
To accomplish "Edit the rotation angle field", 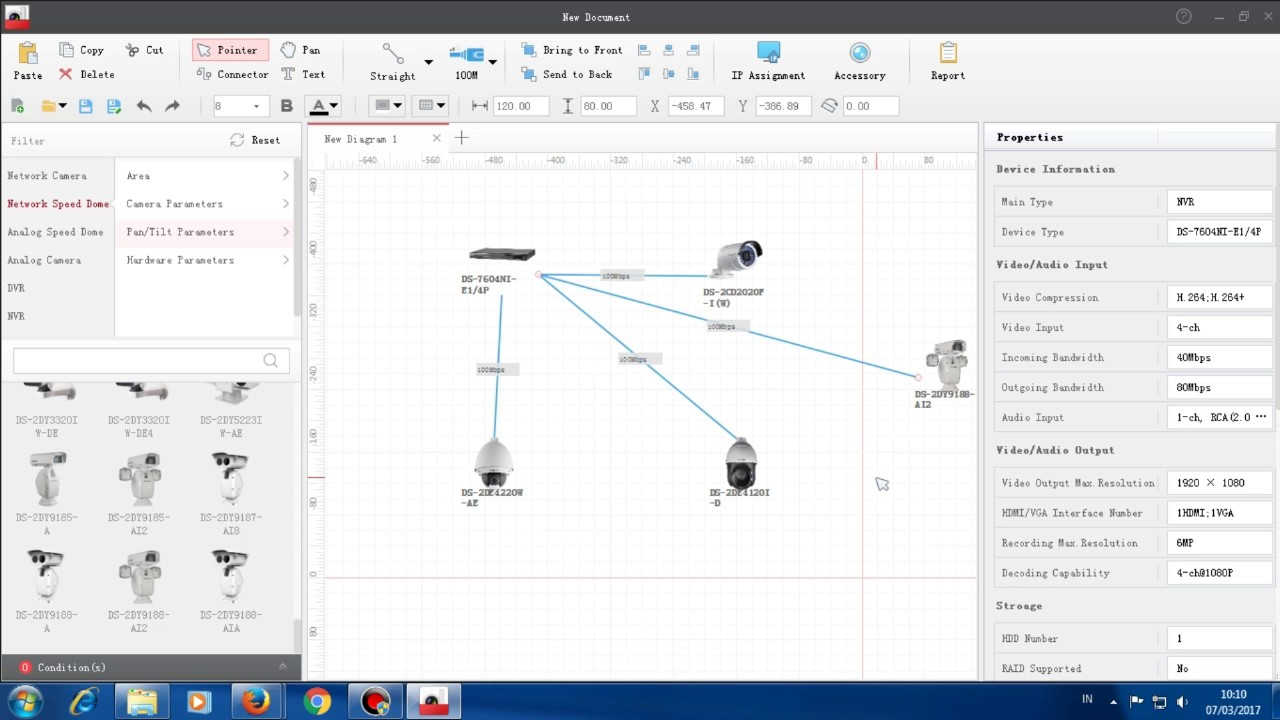I will (871, 106).
